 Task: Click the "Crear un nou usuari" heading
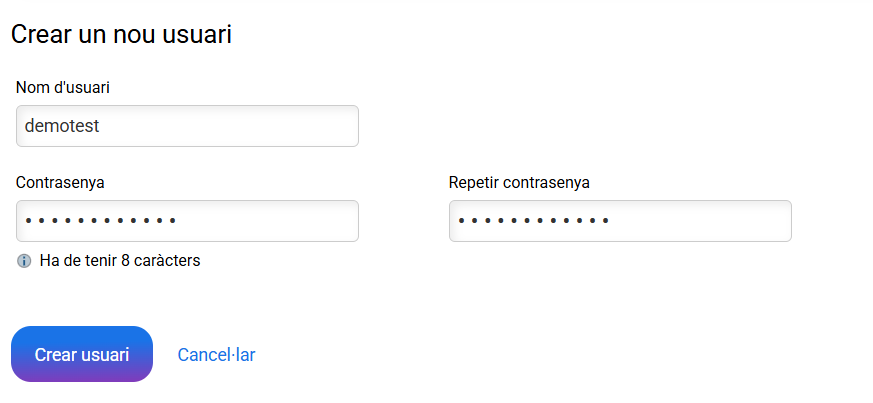click(x=121, y=35)
